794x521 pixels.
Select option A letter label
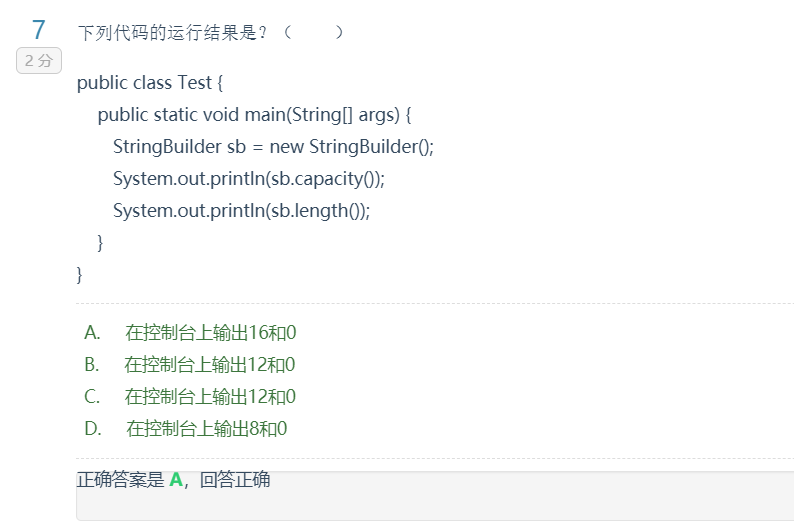(x=92, y=333)
